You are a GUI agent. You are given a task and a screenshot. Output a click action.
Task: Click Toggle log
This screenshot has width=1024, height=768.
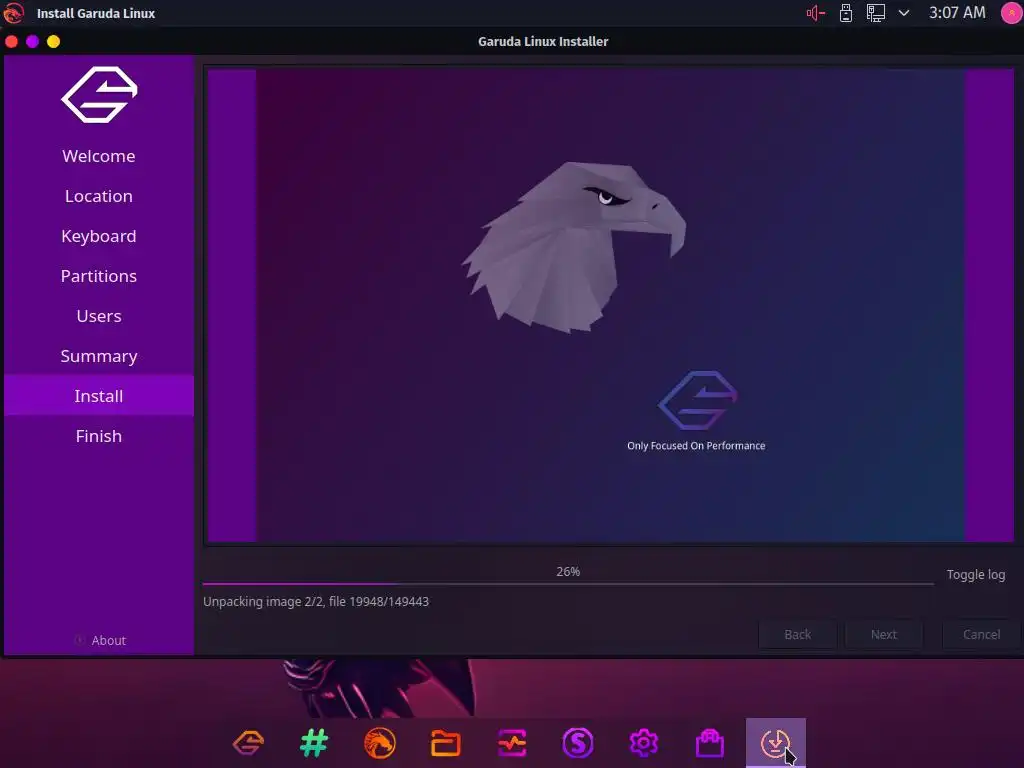(x=976, y=575)
